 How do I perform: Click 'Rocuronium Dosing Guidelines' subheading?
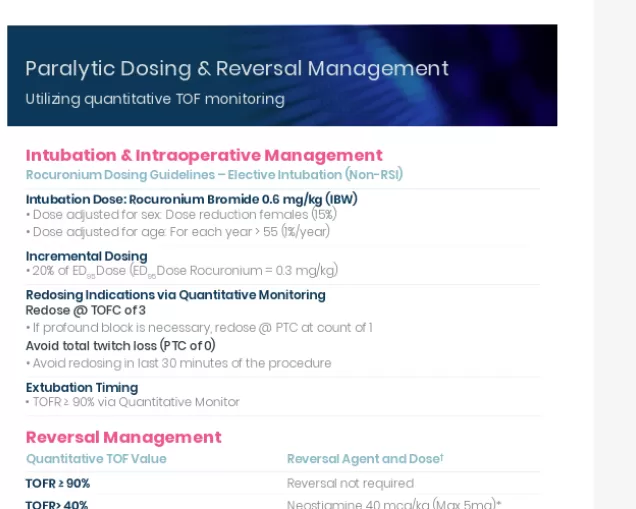[x=214, y=175]
